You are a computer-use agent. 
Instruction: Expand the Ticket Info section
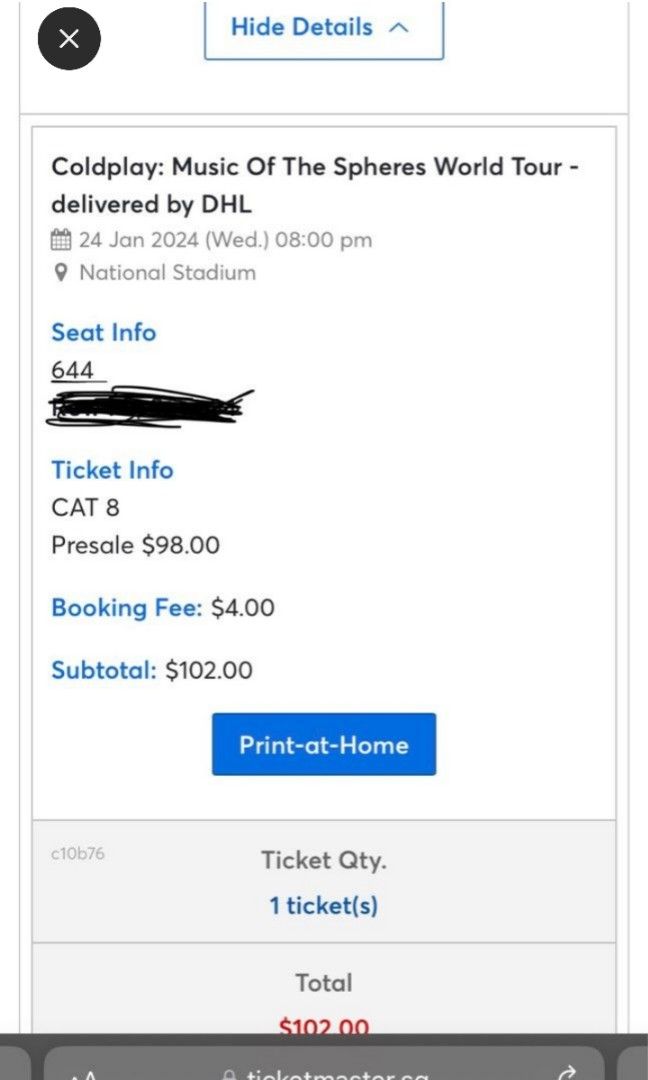(112, 470)
